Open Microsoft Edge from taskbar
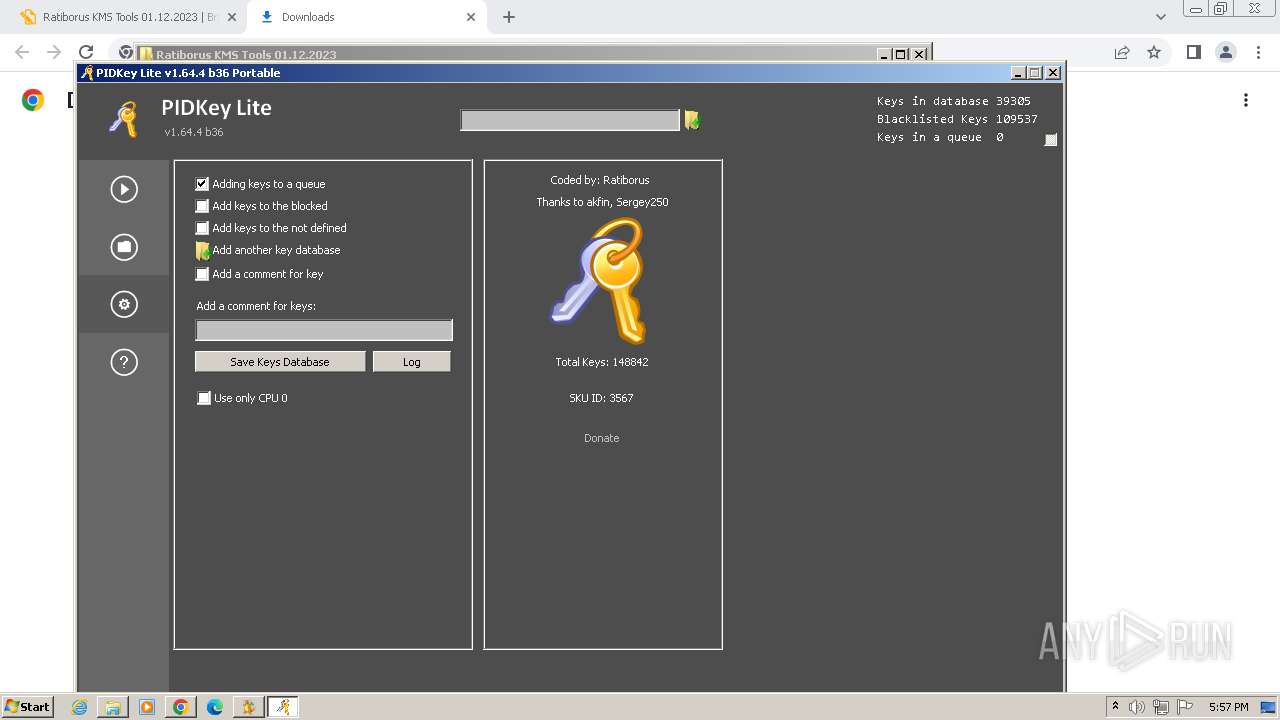The image size is (1280, 720). click(215, 707)
